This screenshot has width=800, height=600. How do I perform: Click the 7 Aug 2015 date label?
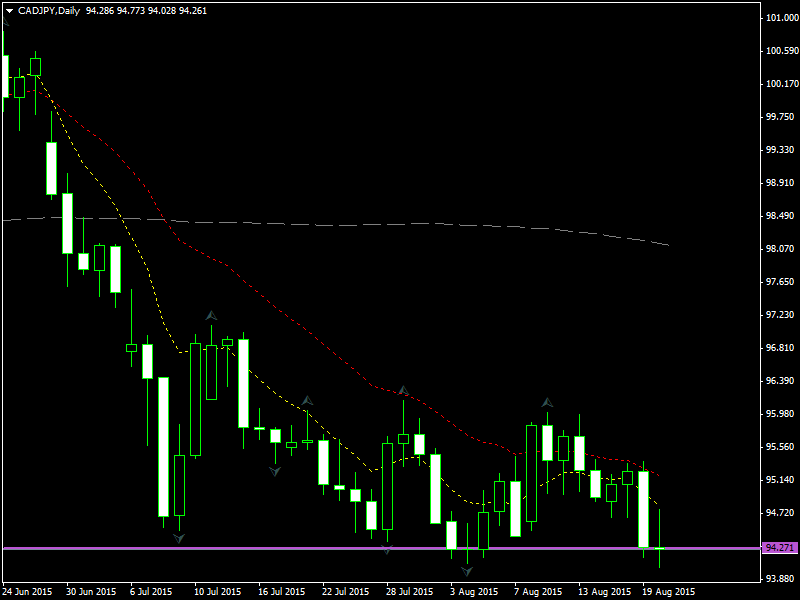pos(538,592)
